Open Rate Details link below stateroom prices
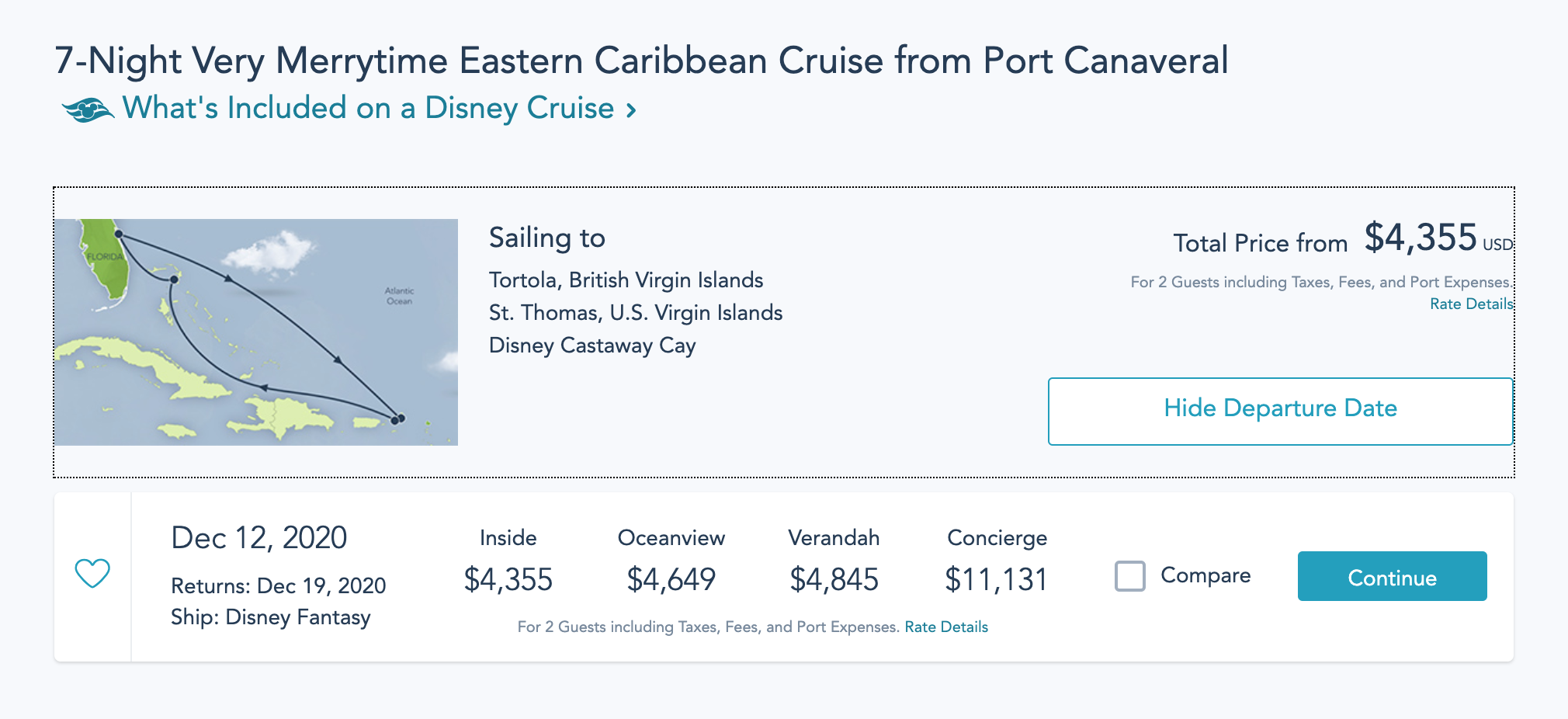This screenshot has width=1568, height=719. tap(946, 627)
